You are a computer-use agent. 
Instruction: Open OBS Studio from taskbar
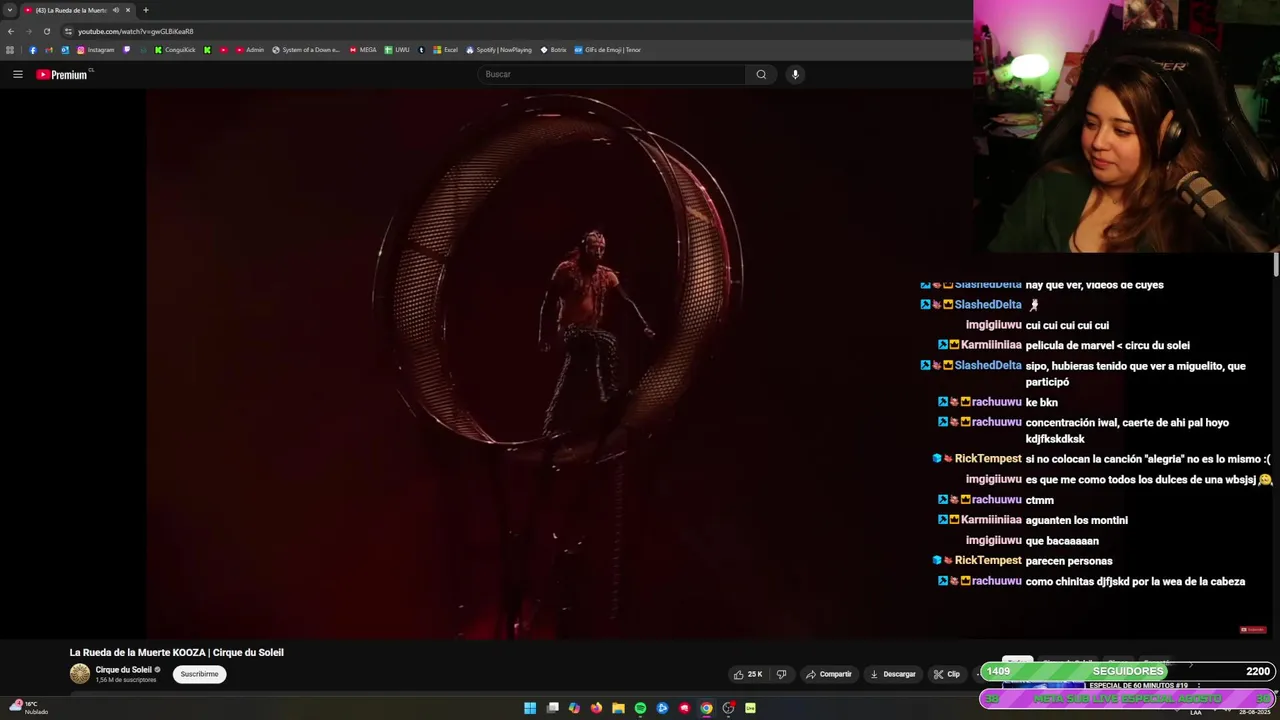click(x=728, y=708)
